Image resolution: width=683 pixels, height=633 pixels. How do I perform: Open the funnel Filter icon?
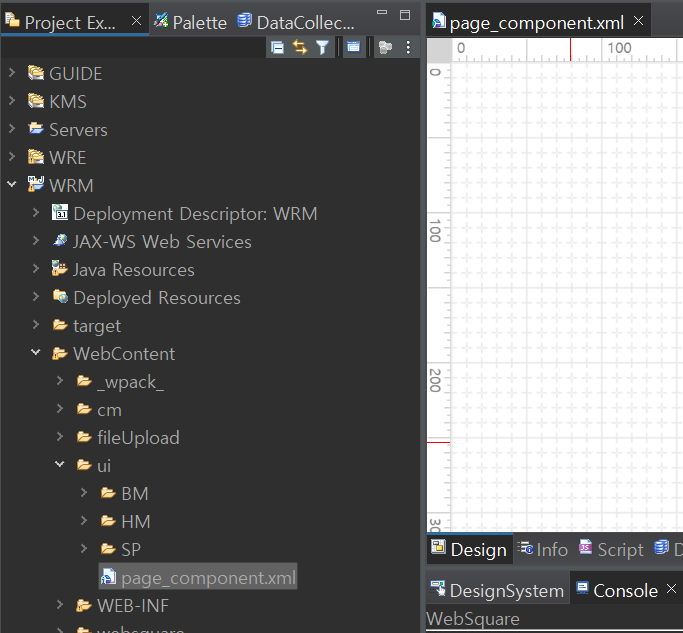[x=322, y=47]
